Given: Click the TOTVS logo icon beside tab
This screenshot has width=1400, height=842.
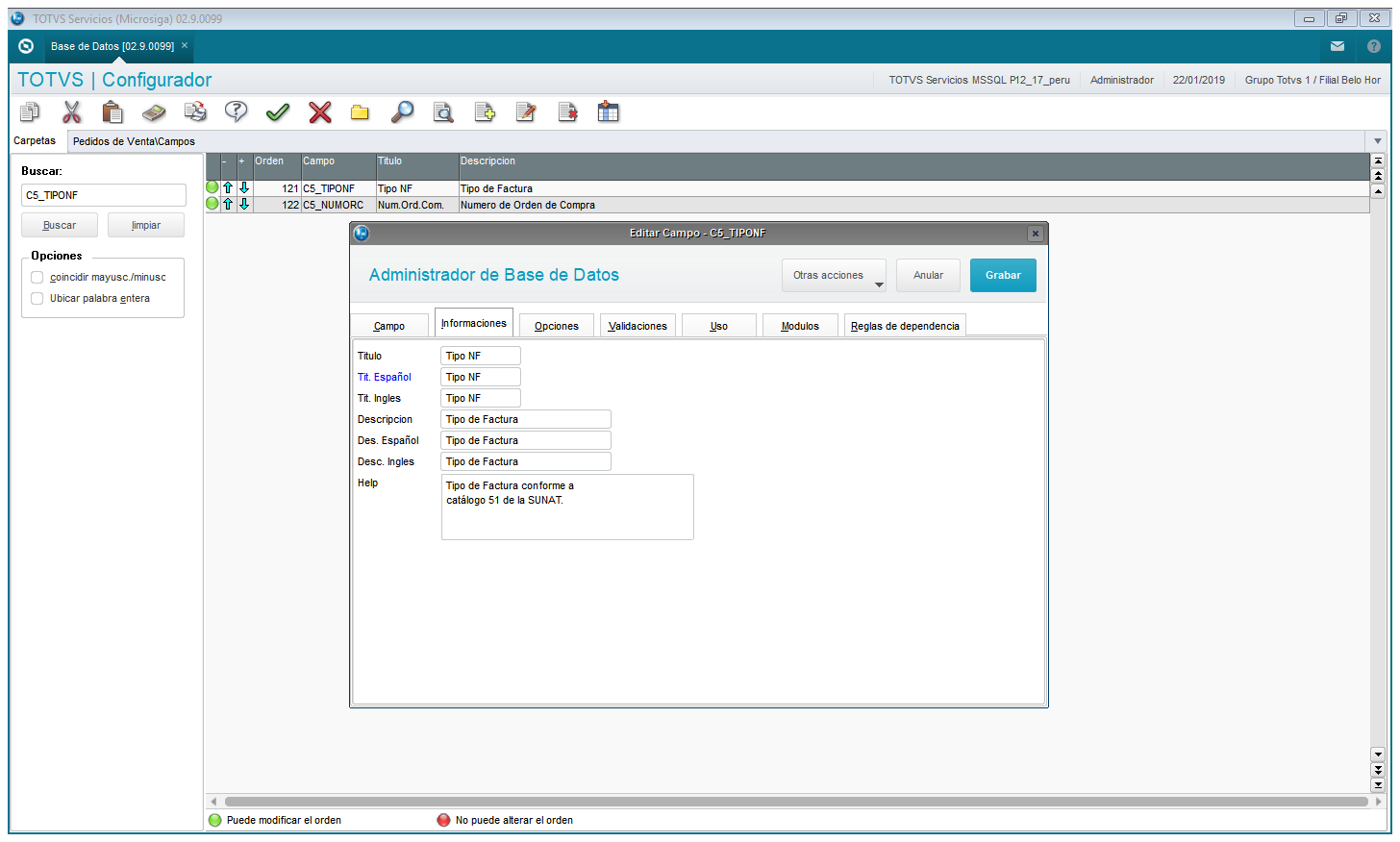Looking at the screenshot, I should pos(26,46).
